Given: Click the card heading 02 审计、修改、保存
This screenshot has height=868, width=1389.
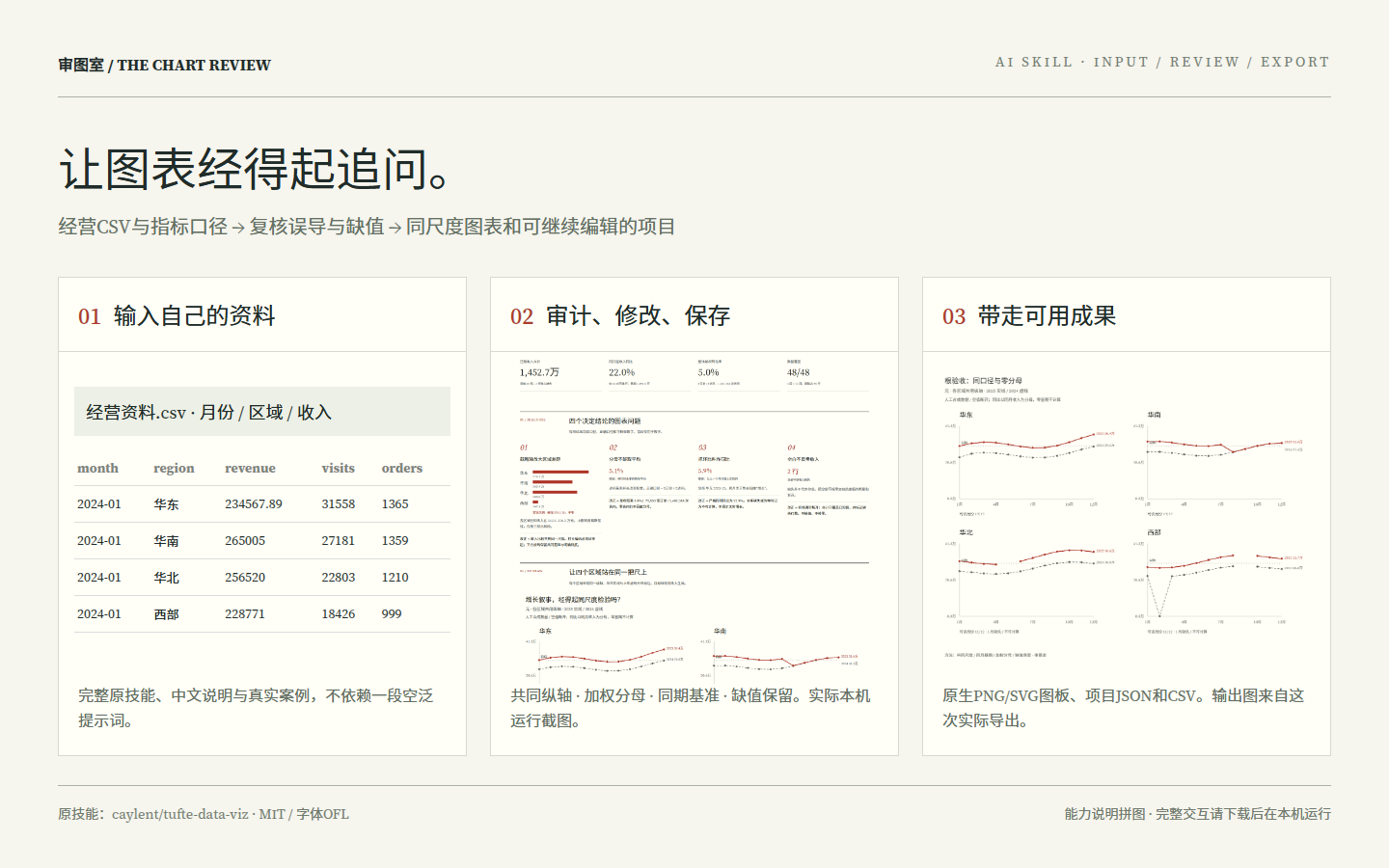Looking at the screenshot, I should coord(620,315).
